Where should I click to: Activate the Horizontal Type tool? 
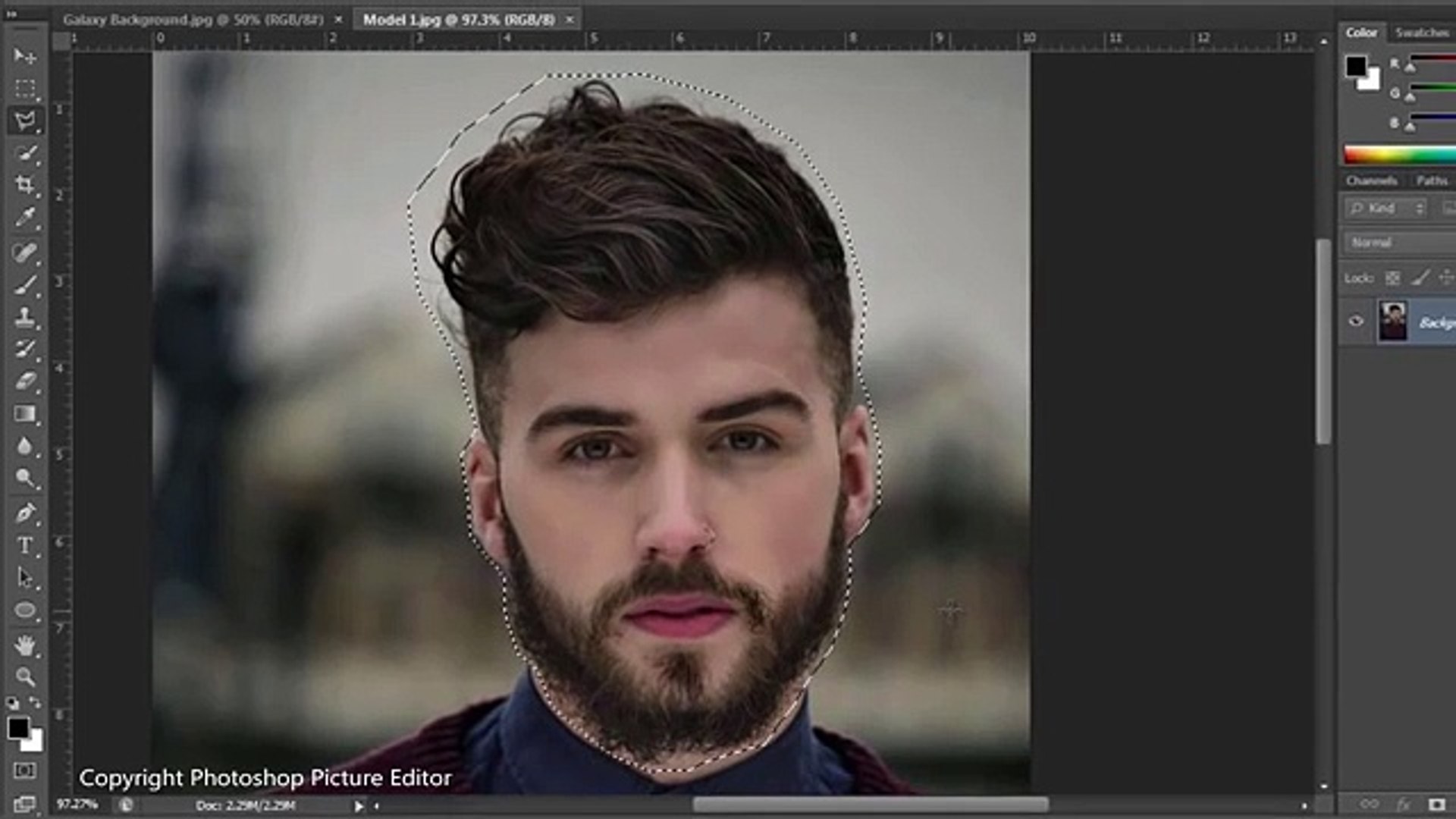point(25,545)
